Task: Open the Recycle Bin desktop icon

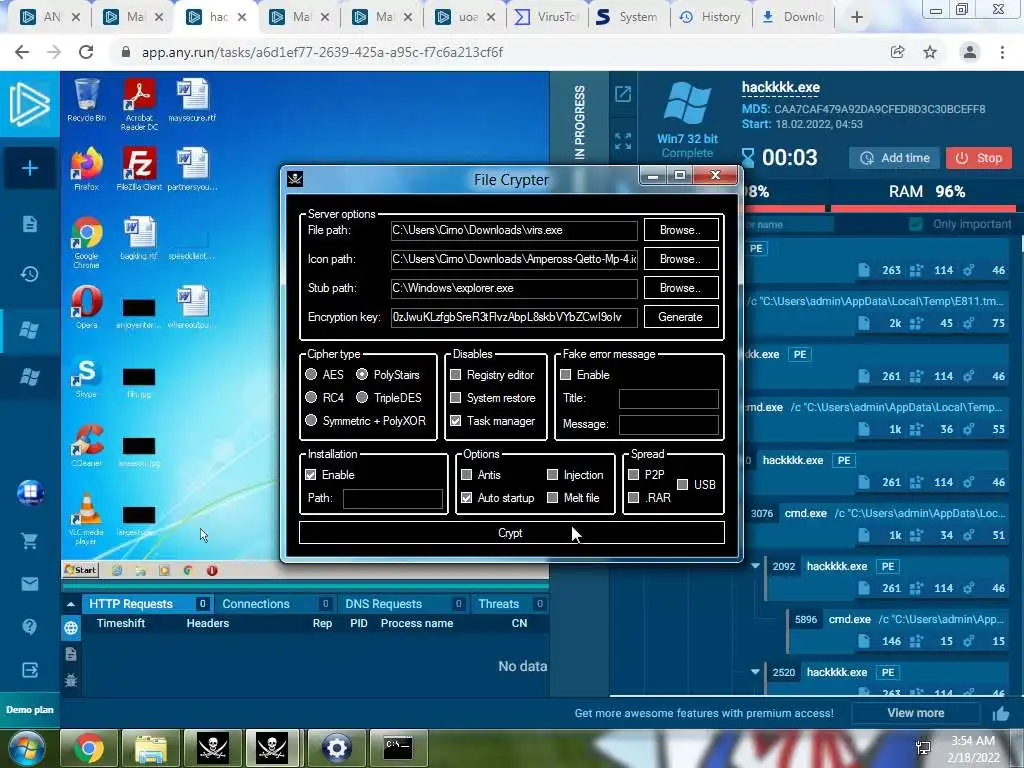Action: 86,101
